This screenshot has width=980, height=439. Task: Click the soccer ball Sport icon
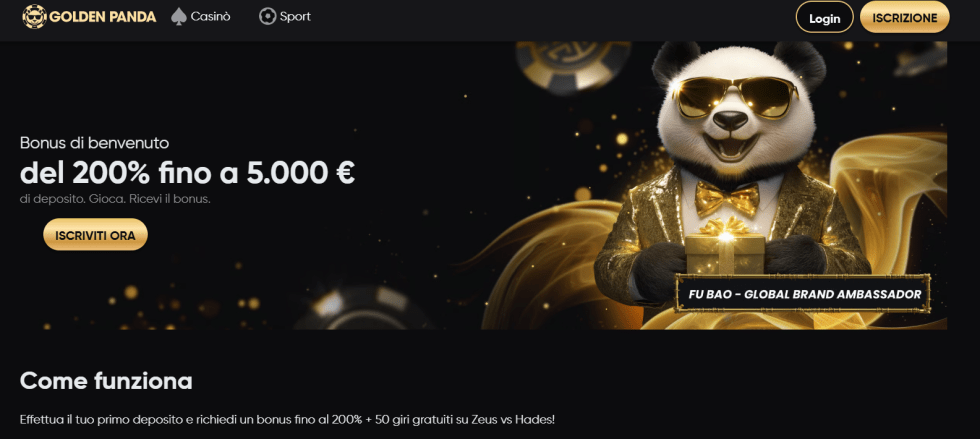click(268, 17)
